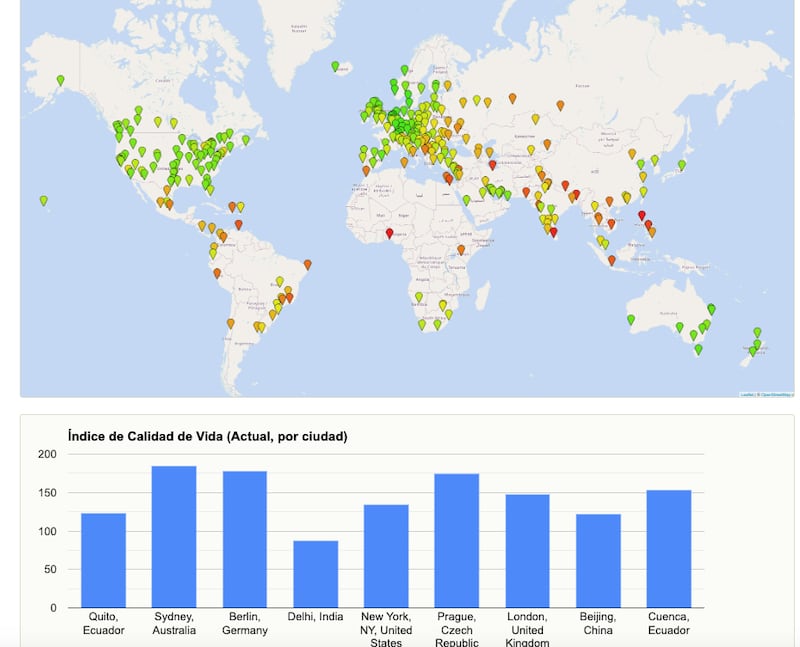Click the orange marker on Brazil's eastern tip

pos(307,264)
